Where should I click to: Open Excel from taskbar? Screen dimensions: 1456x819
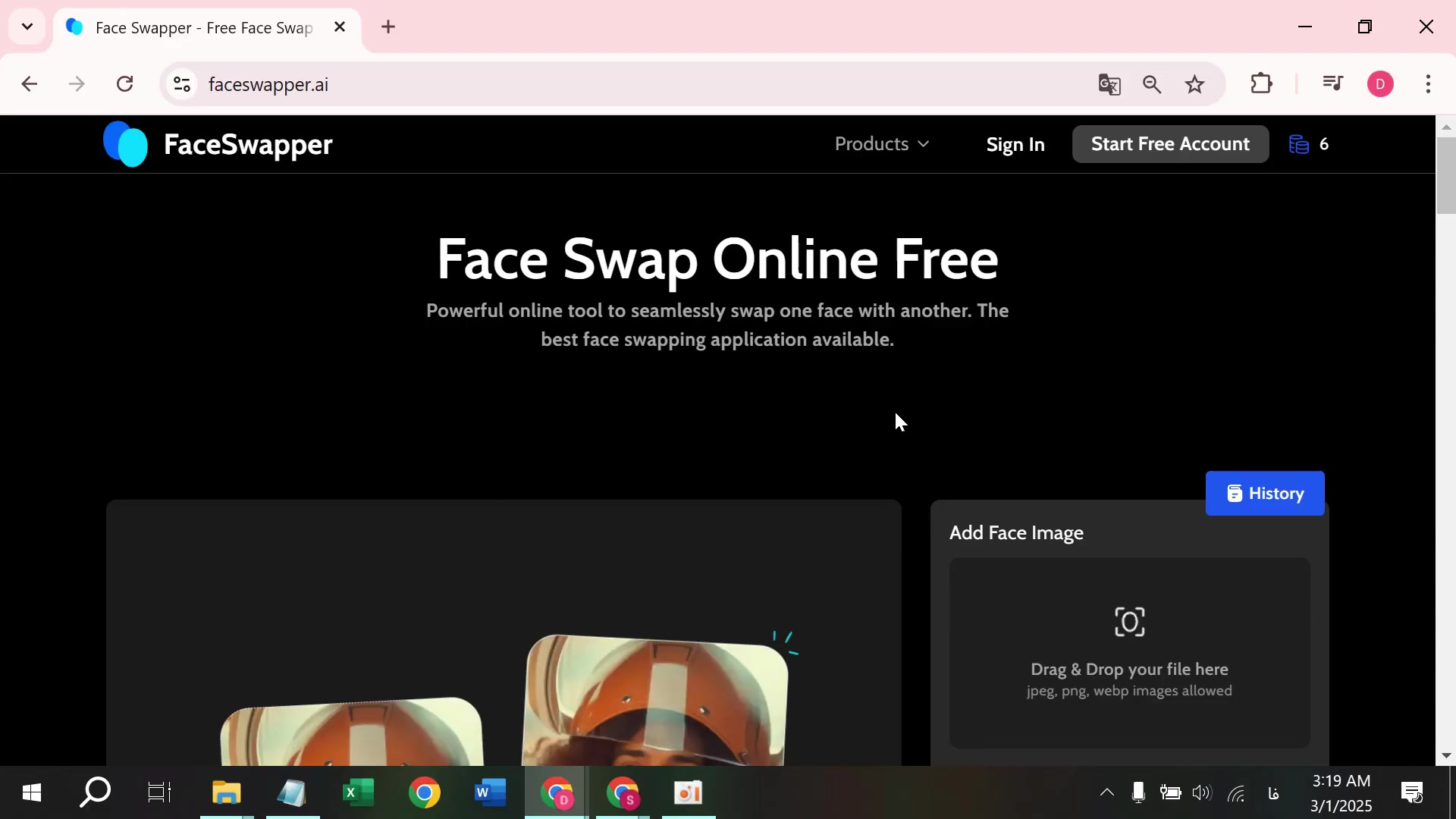pos(358,792)
